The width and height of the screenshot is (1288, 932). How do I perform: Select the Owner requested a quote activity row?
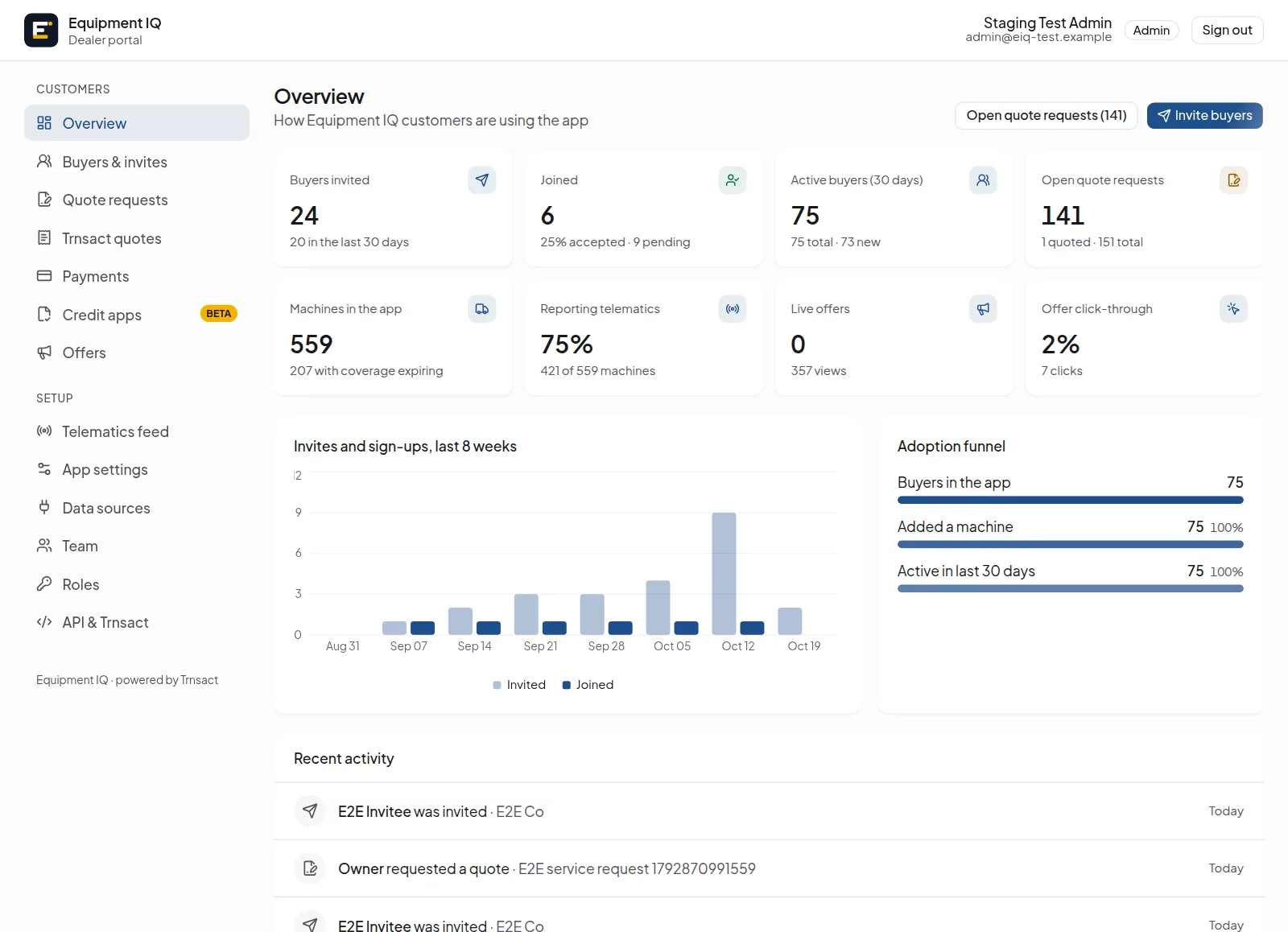769,868
